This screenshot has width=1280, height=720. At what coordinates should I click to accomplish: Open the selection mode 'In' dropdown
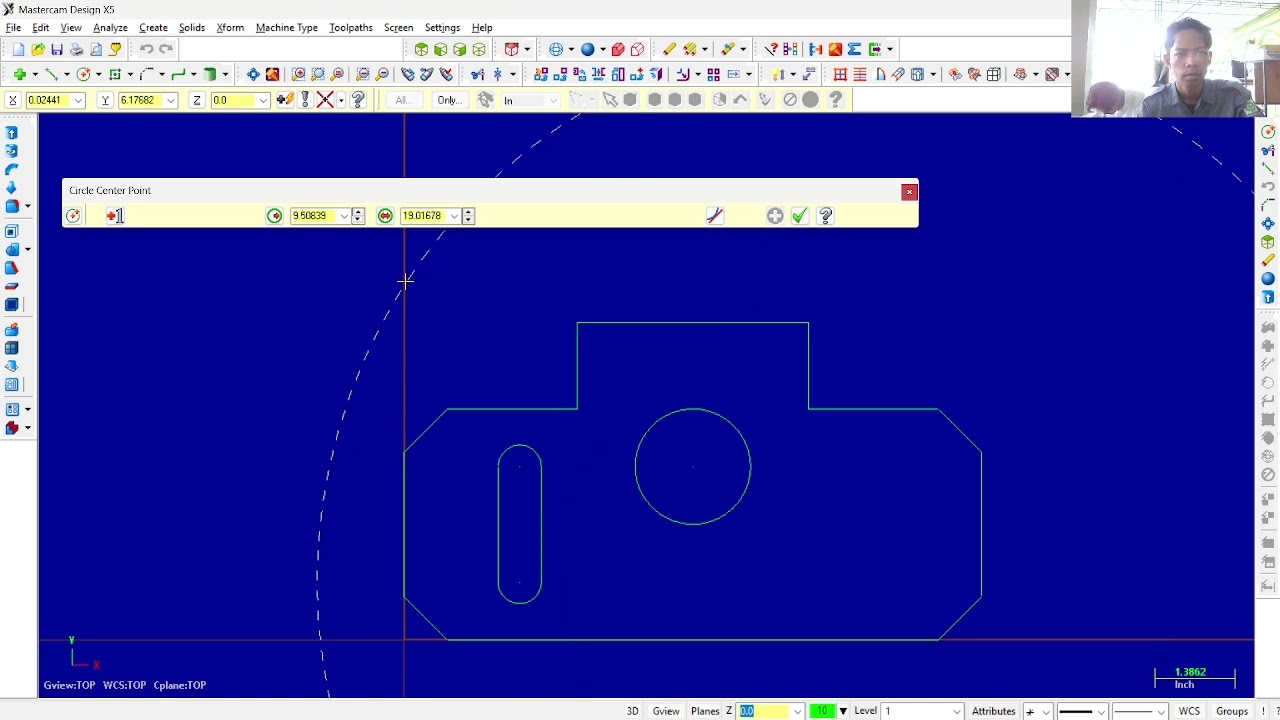pyautogui.click(x=553, y=101)
